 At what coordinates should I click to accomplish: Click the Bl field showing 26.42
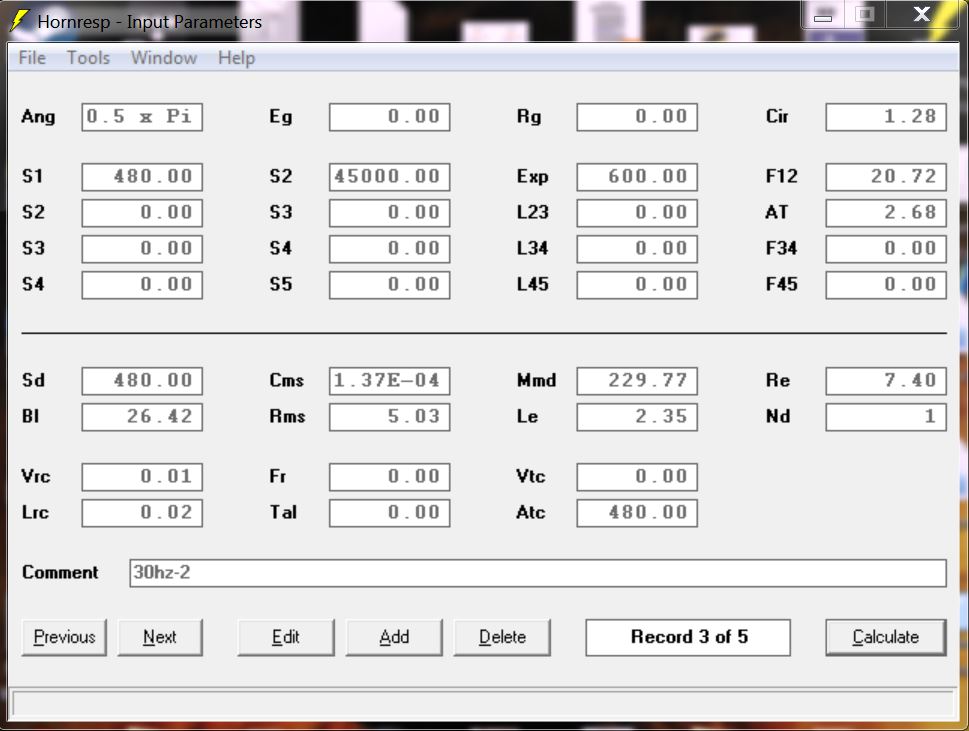click(x=142, y=416)
